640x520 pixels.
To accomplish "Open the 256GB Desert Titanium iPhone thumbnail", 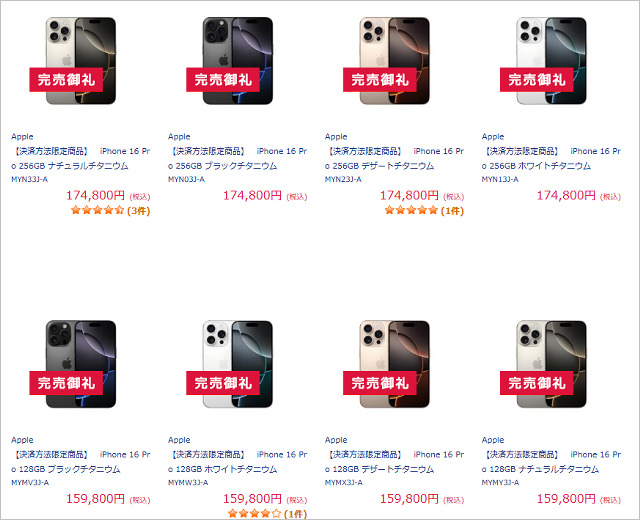I will pyautogui.click(x=394, y=61).
